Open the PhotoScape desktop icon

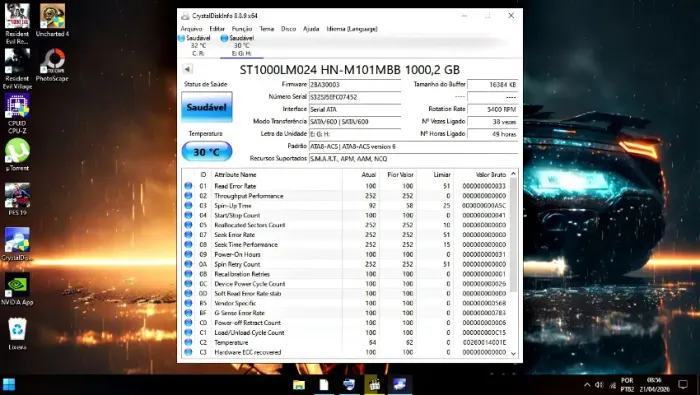[x=52, y=66]
